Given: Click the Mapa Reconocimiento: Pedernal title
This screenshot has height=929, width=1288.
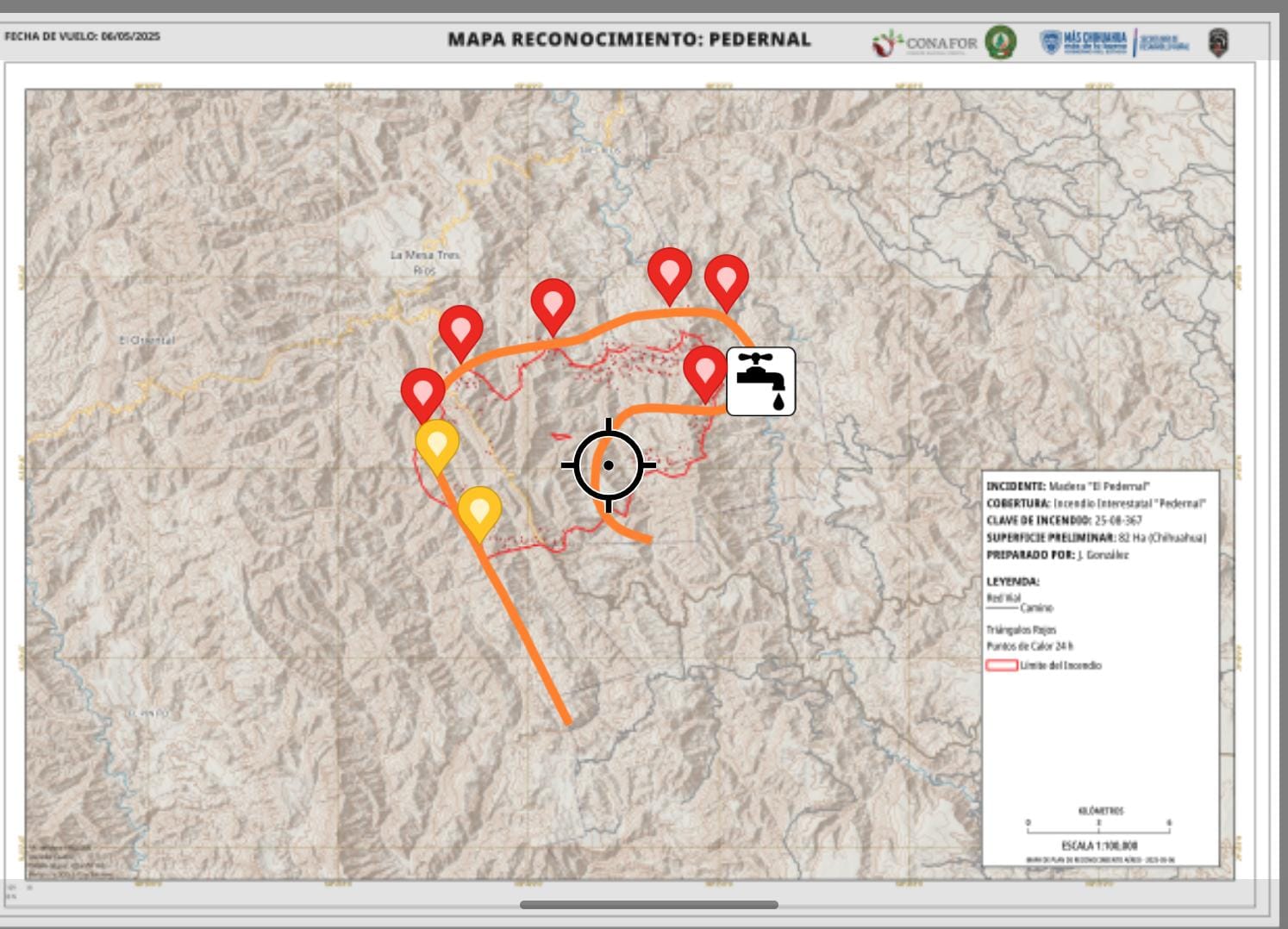Looking at the screenshot, I should tap(629, 40).
